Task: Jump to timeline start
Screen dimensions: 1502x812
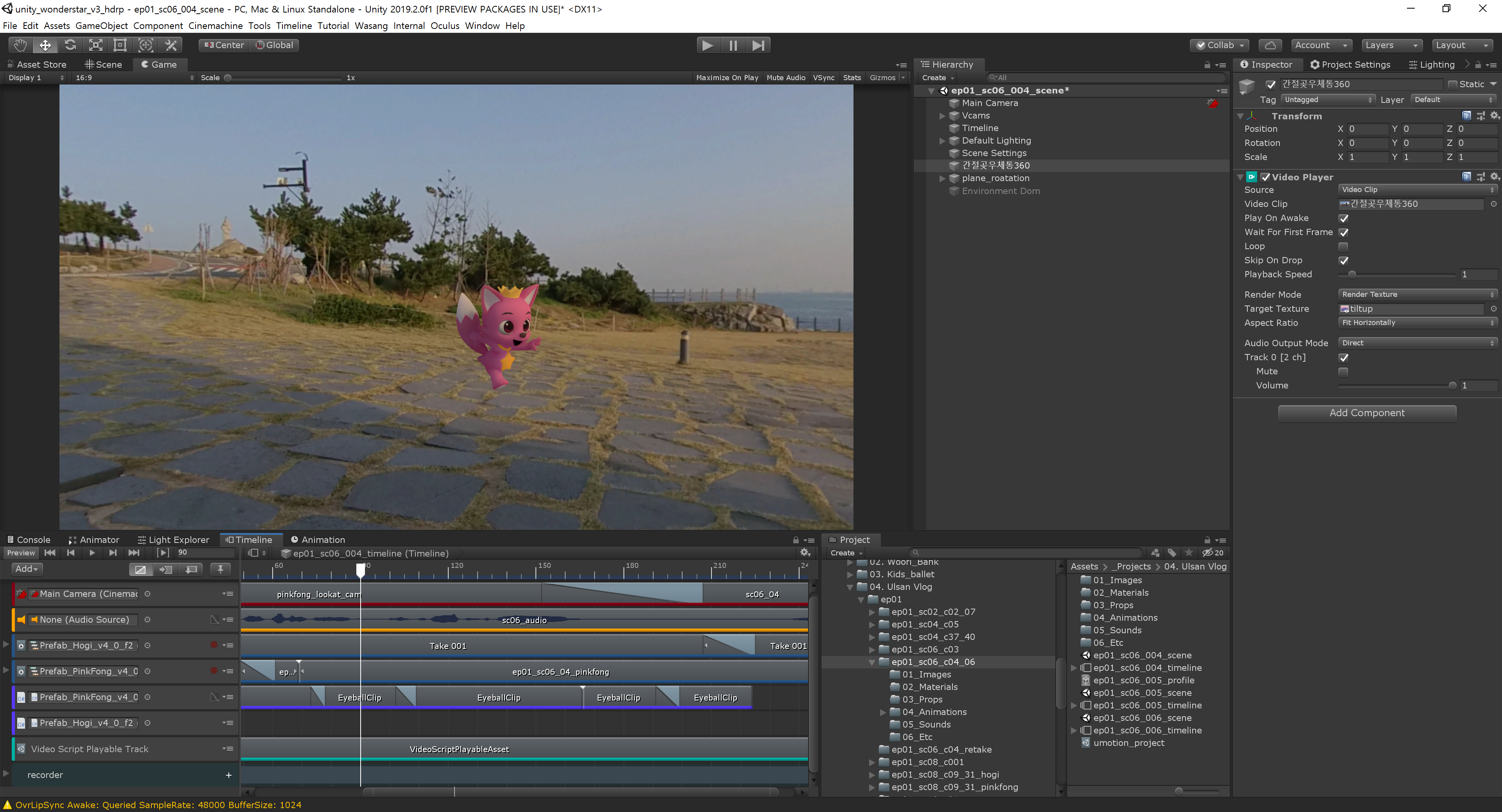Action: coord(50,552)
